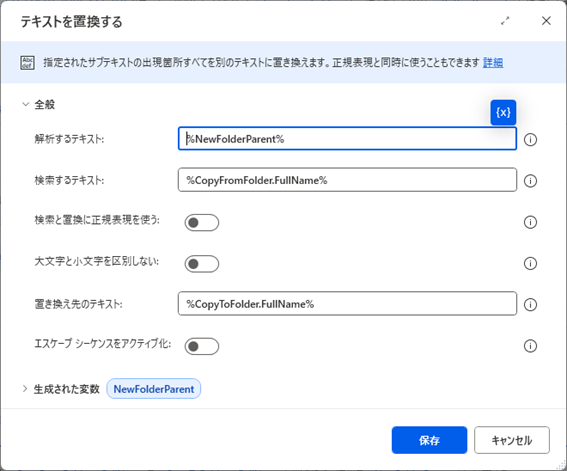Collapse the 全般 section
The height and width of the screenshot is (471, 567).
(25, 104)
